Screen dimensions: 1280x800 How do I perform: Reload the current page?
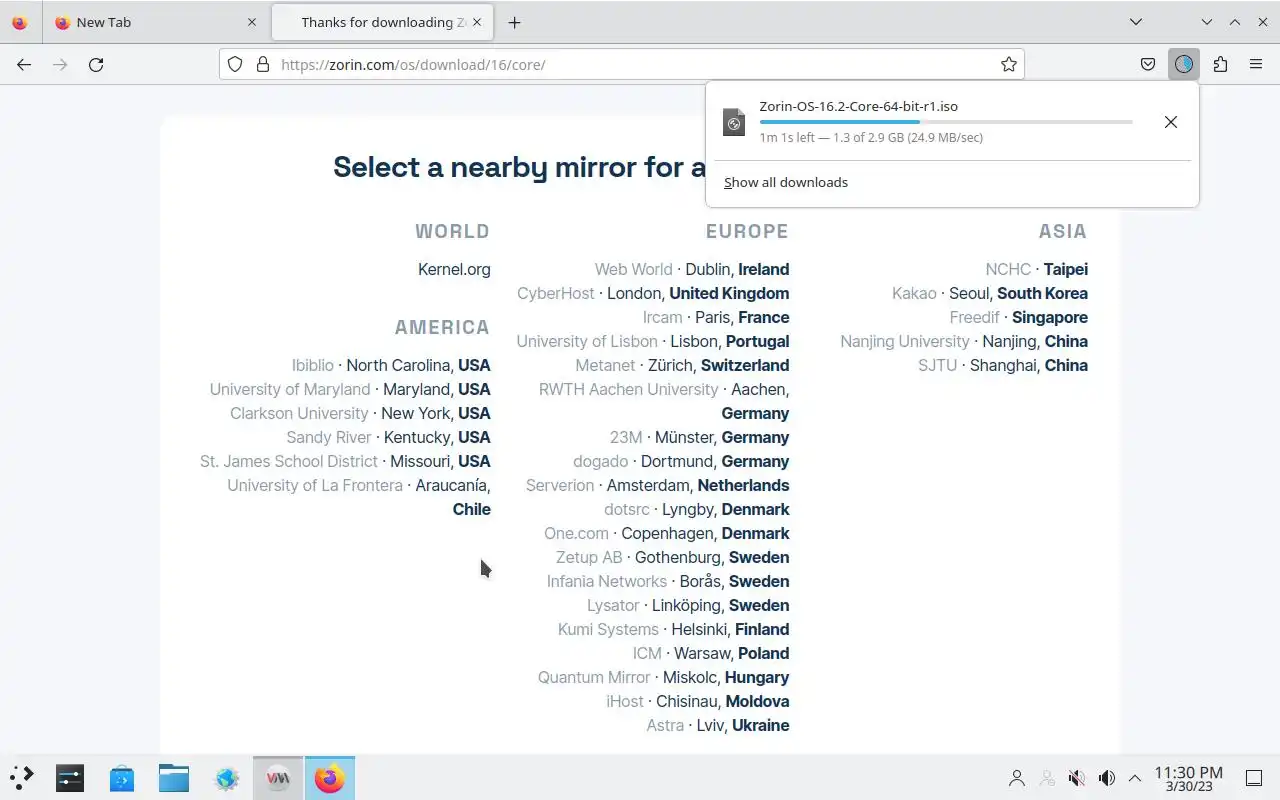[96, 64]
